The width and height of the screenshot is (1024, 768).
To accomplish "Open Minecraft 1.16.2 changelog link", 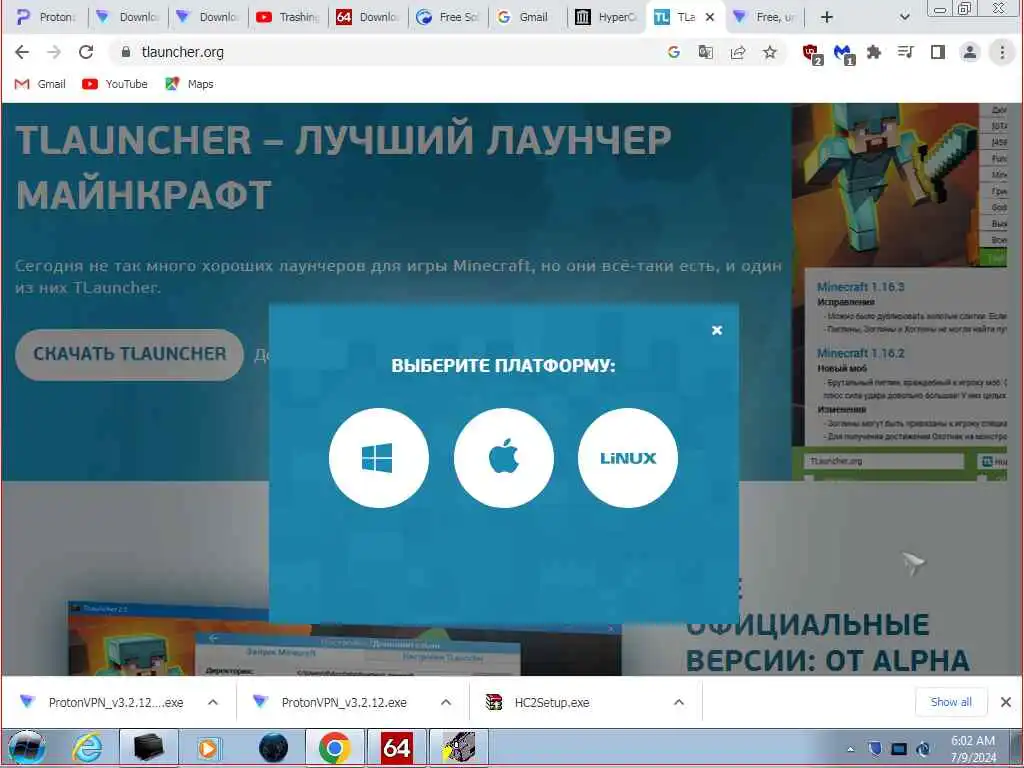I will tap(861, 353).
